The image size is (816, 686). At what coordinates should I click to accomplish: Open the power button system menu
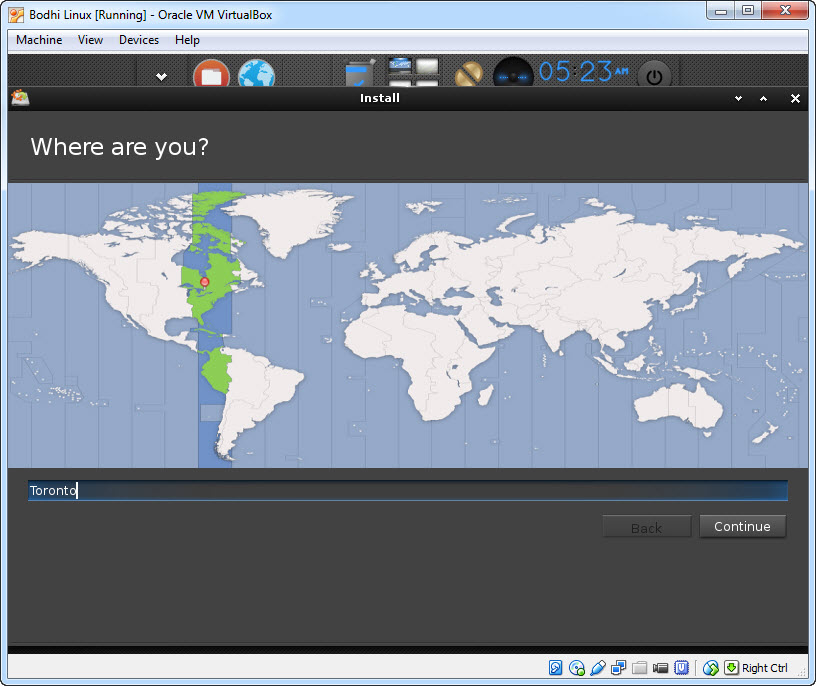654,75
